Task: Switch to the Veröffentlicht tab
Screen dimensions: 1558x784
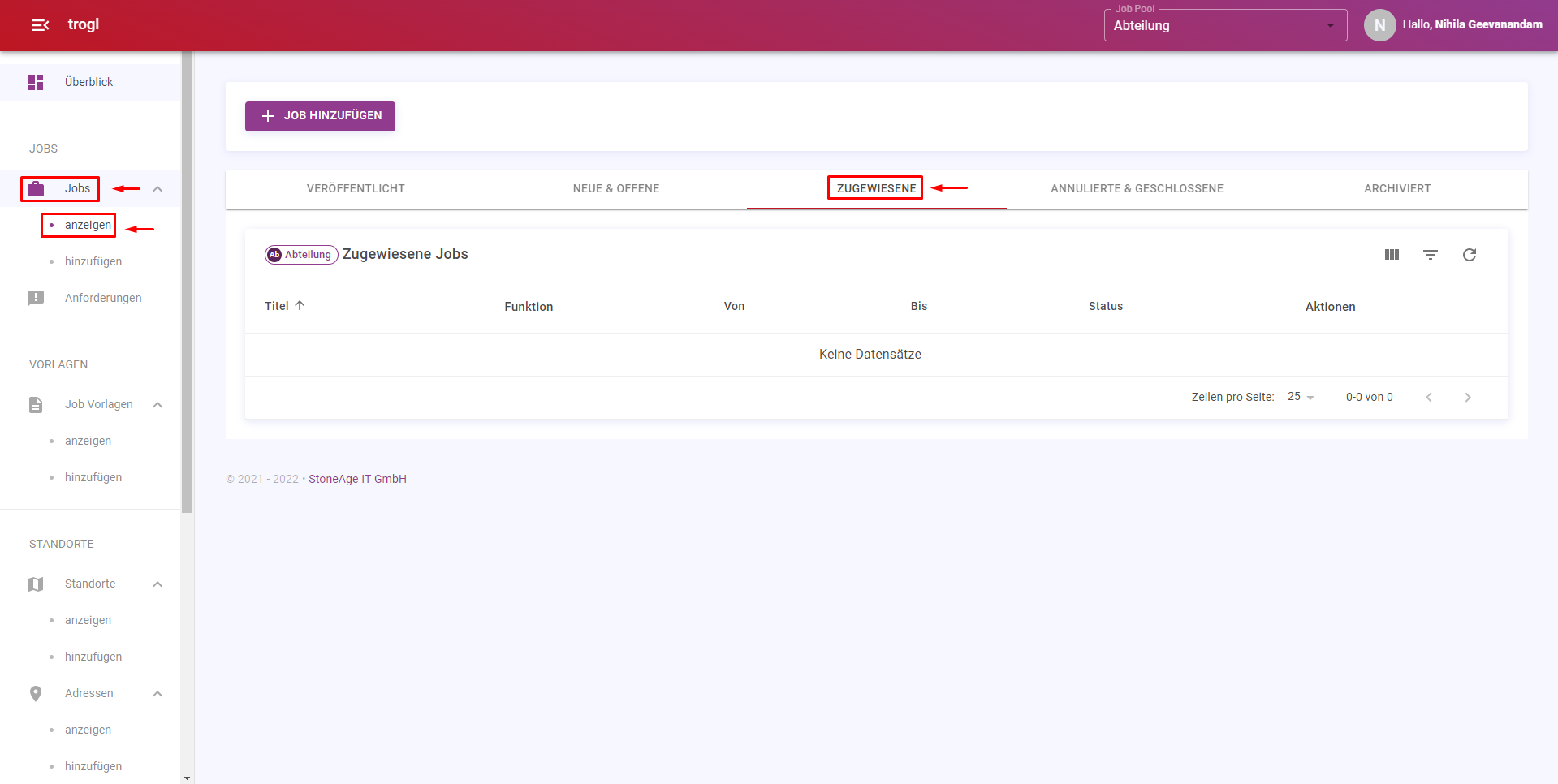Action: click(356, 188)
